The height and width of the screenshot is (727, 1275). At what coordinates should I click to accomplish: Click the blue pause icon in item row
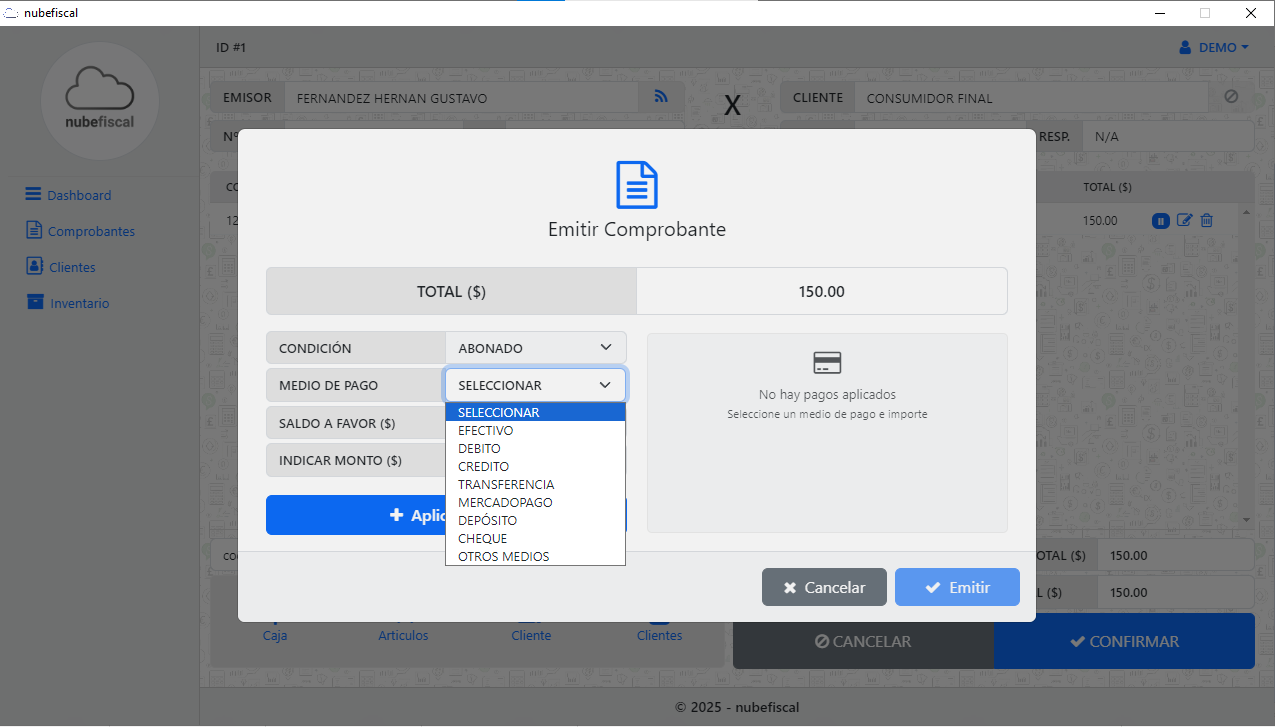1161,220
